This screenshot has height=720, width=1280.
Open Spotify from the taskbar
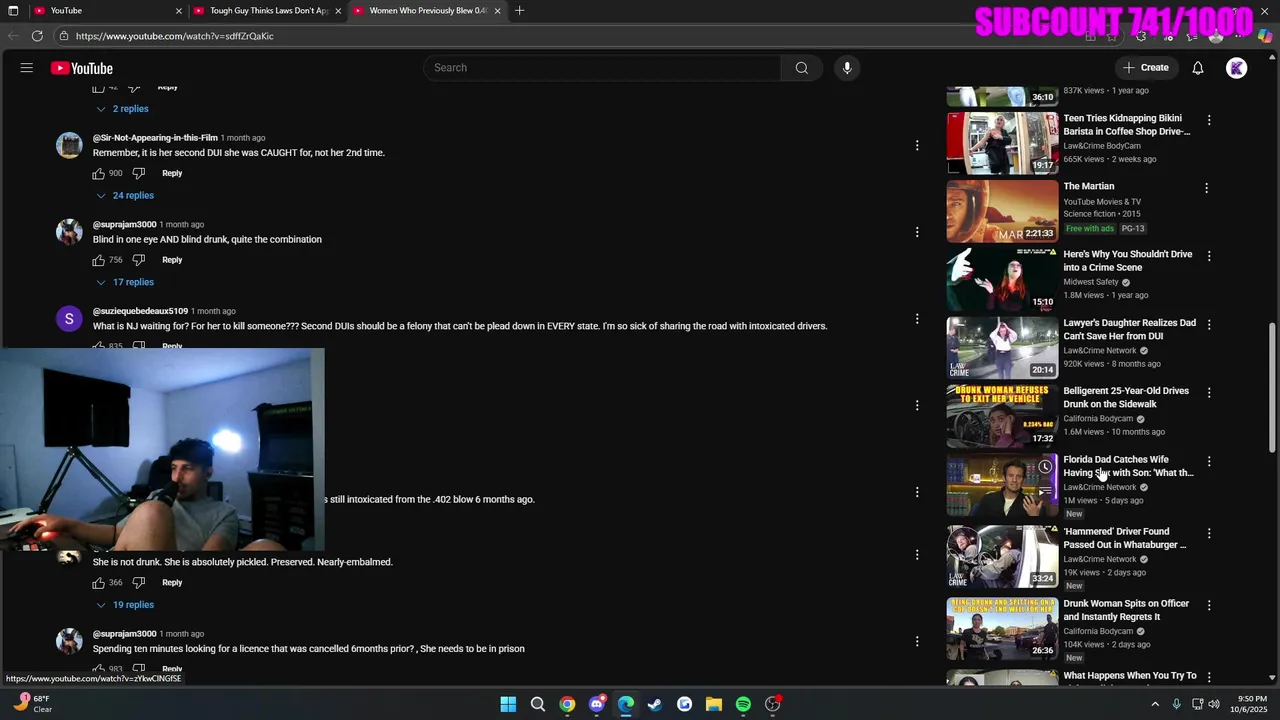(x=743, y=704)
